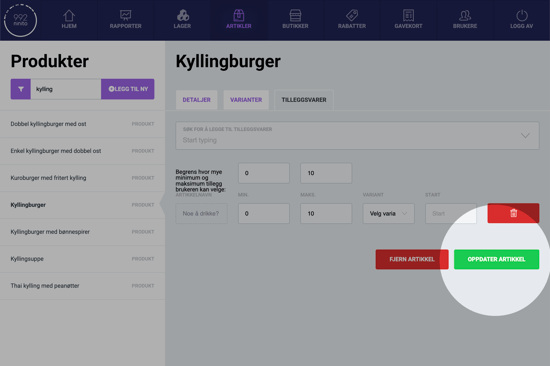This screenshot has width=550, height=366.
Task: Click the 992 ninito logo
Action: tap(20, 20)
